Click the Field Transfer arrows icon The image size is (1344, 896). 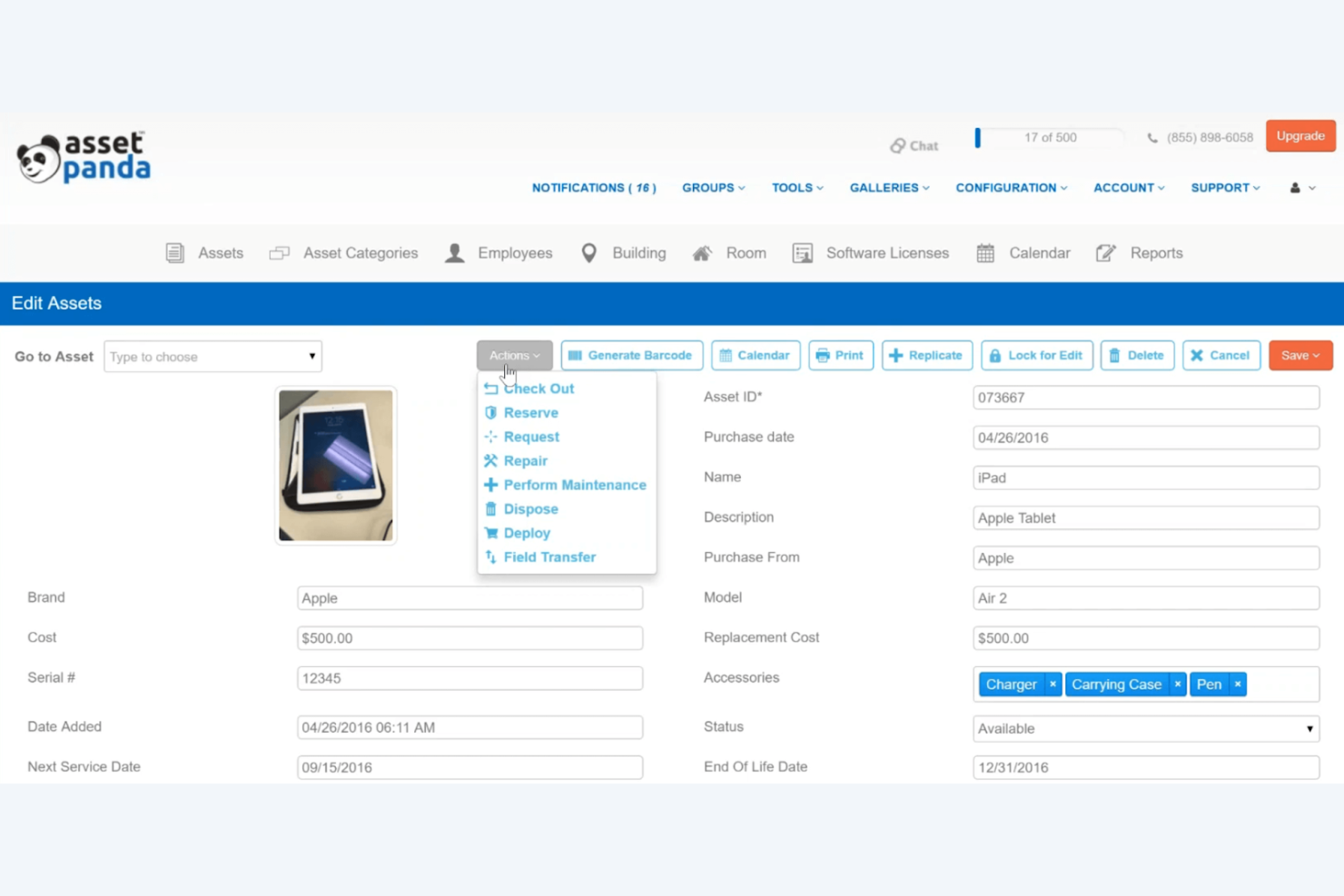(x=491, y=557)
